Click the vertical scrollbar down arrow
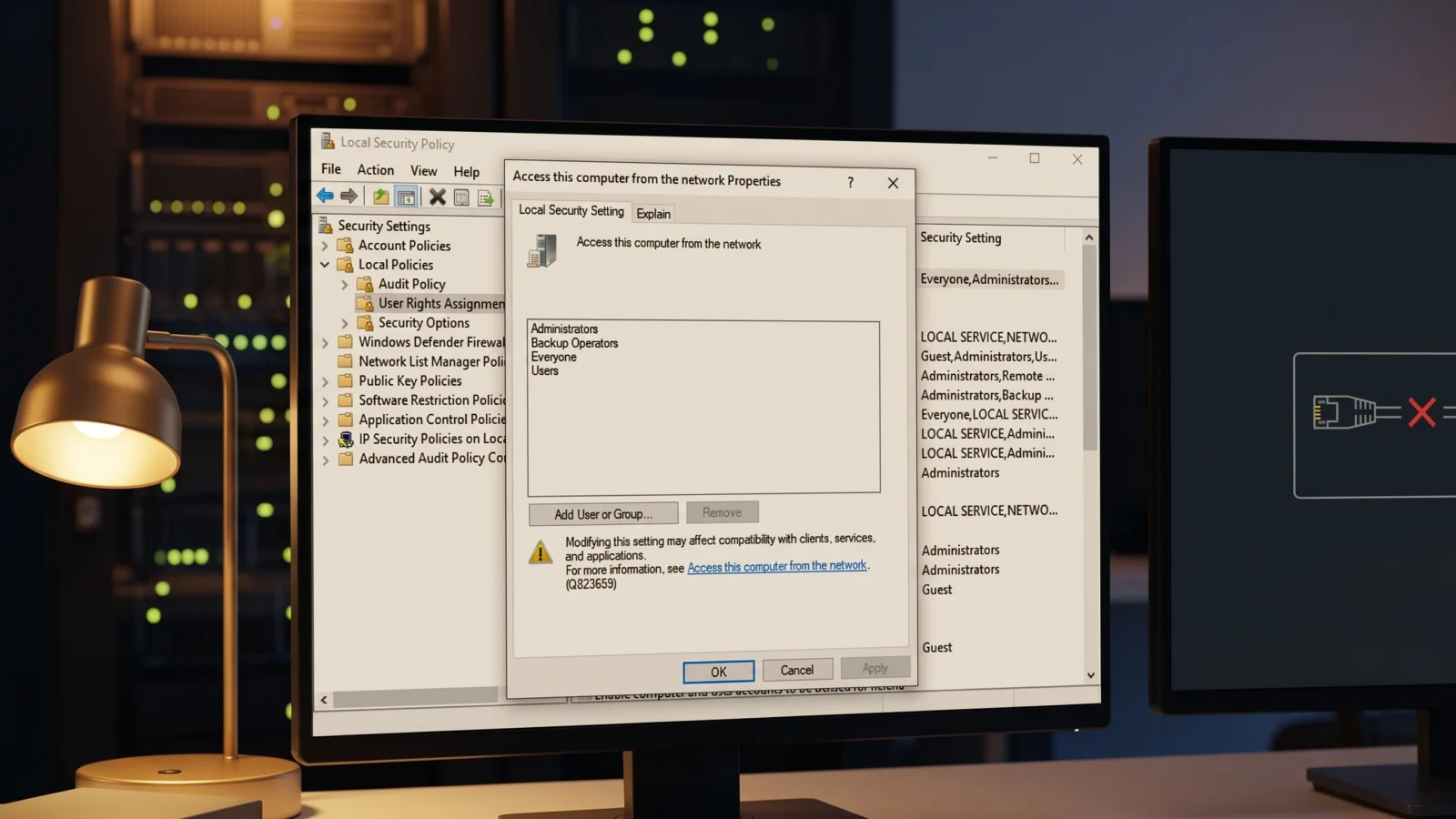Screen dimensions: 1456x819 (1091, 675)
